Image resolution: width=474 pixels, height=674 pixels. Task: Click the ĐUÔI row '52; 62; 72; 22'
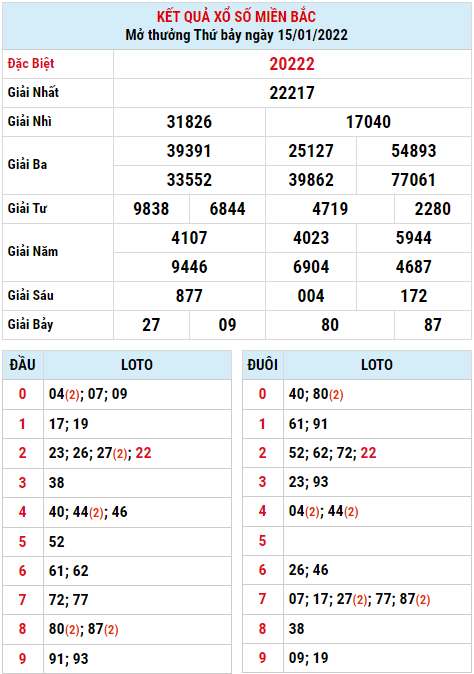click(377, 453)
